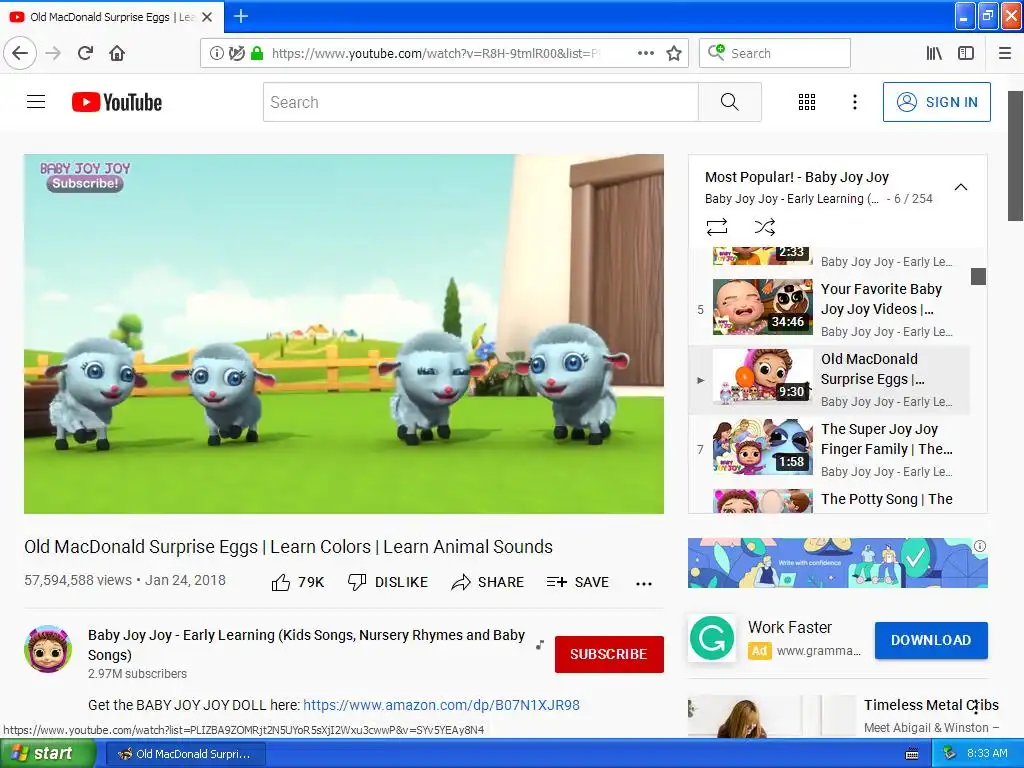Viewport: 1024px width, 768px height.
Task: Collapse the Most Popular playlist panel
Action: click(961, 187)
